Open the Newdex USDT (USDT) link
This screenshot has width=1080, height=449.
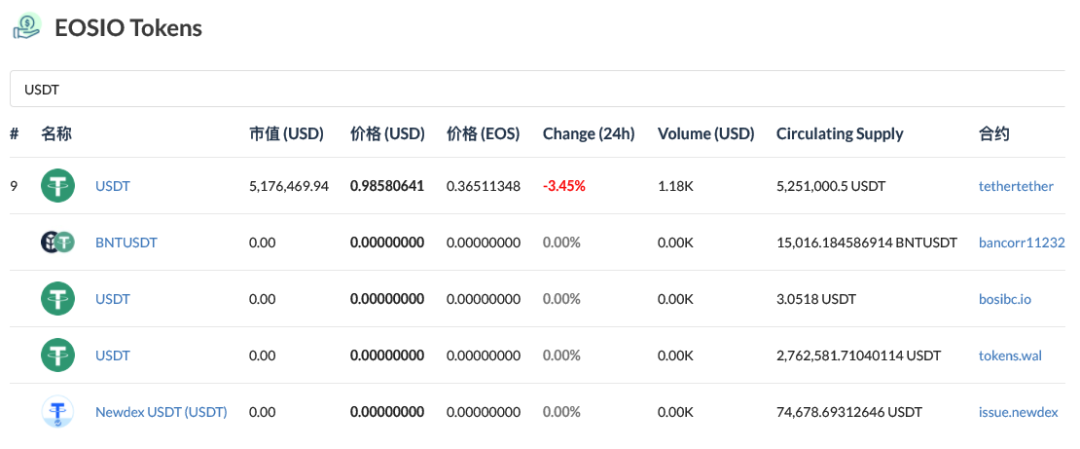coord(161,412)
